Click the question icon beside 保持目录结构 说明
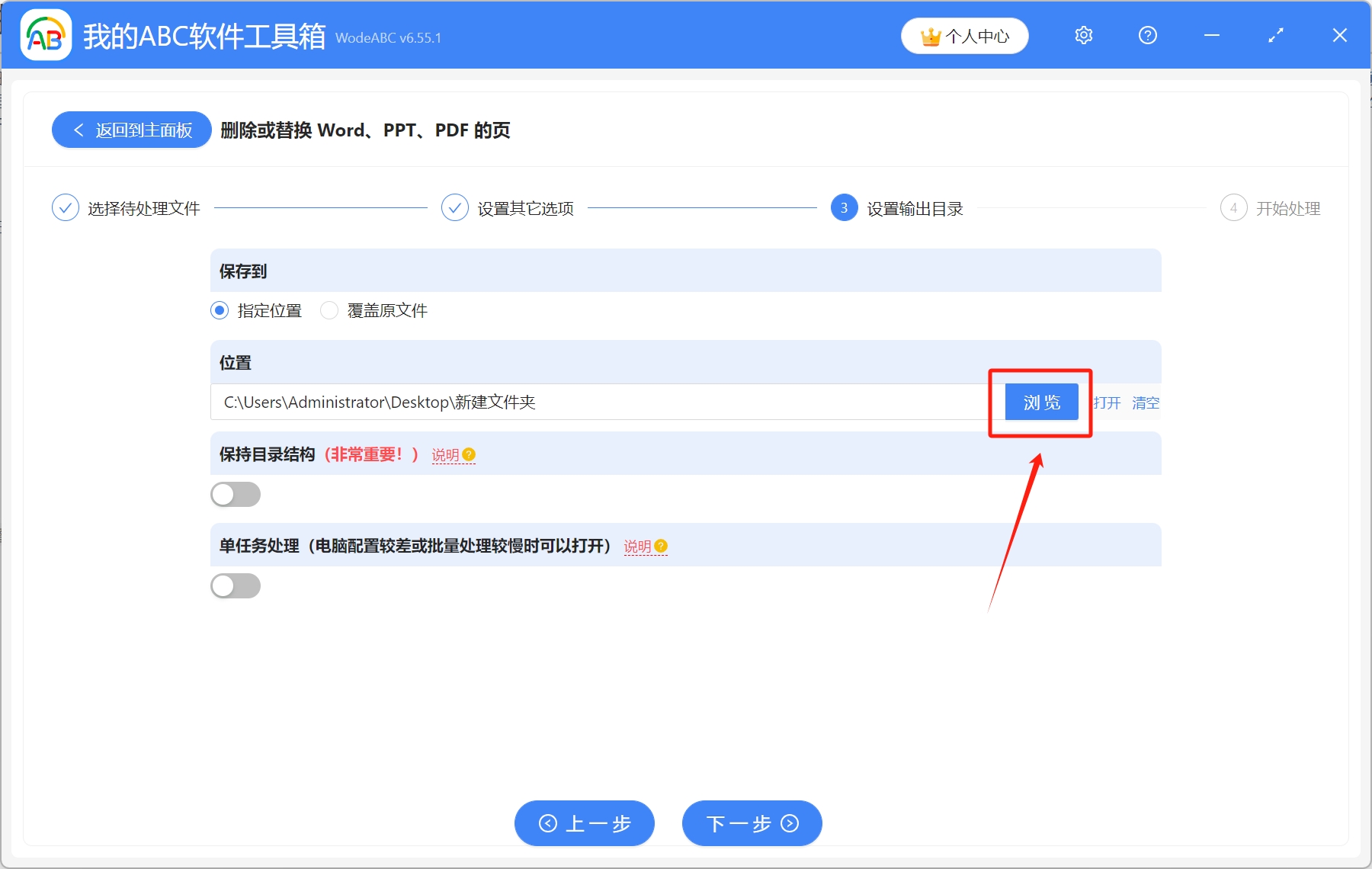 (469, 454)
